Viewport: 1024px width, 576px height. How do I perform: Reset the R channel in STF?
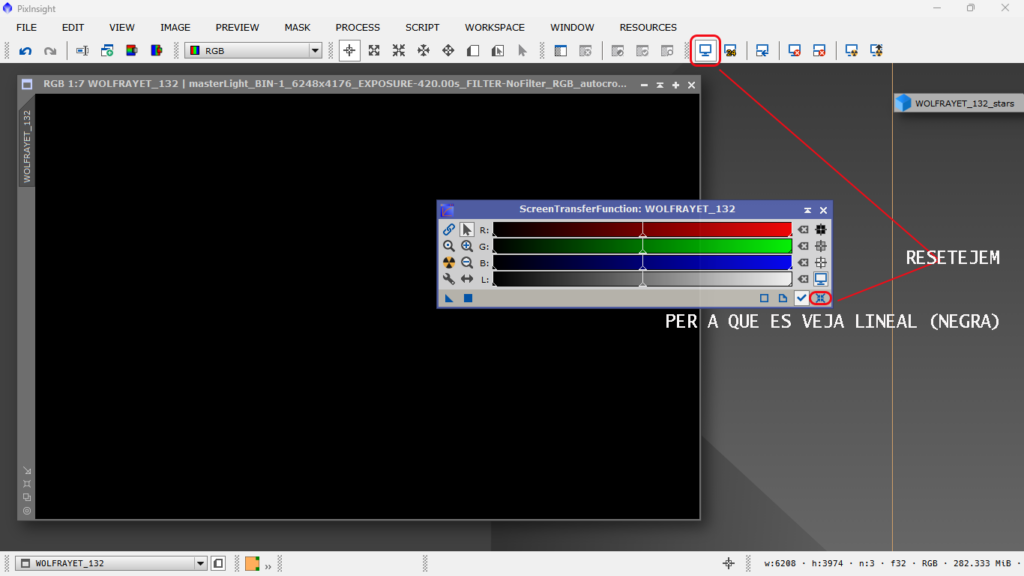point(803,229)
